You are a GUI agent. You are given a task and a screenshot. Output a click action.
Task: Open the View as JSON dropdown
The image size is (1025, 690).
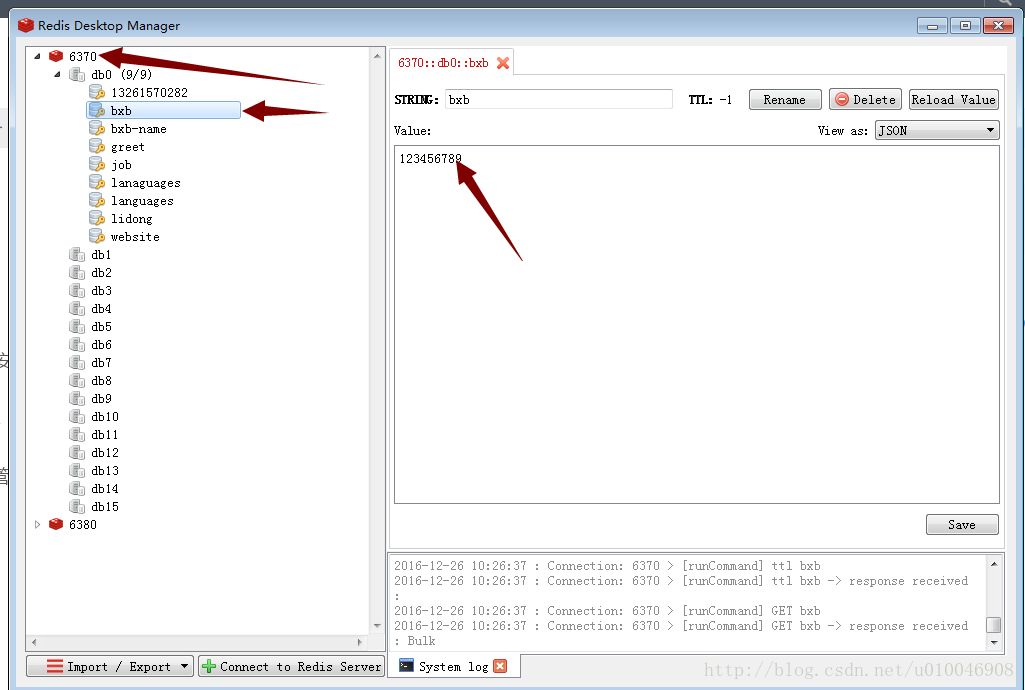[937, 130]
